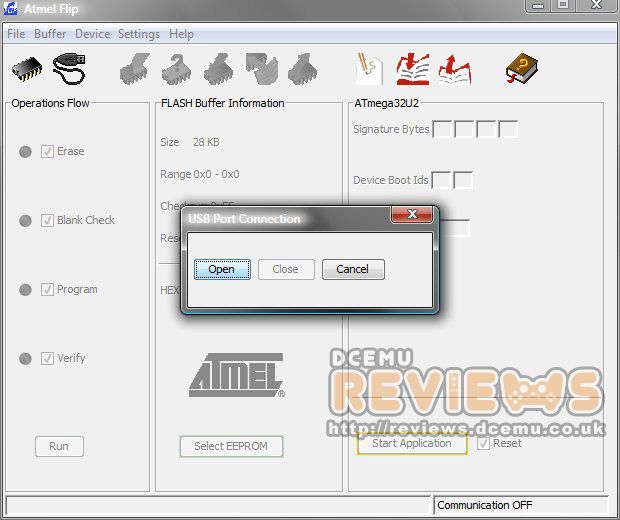620x520 pixels.
Task: Click the USB cable communication icon
Action: pos(69,68)
